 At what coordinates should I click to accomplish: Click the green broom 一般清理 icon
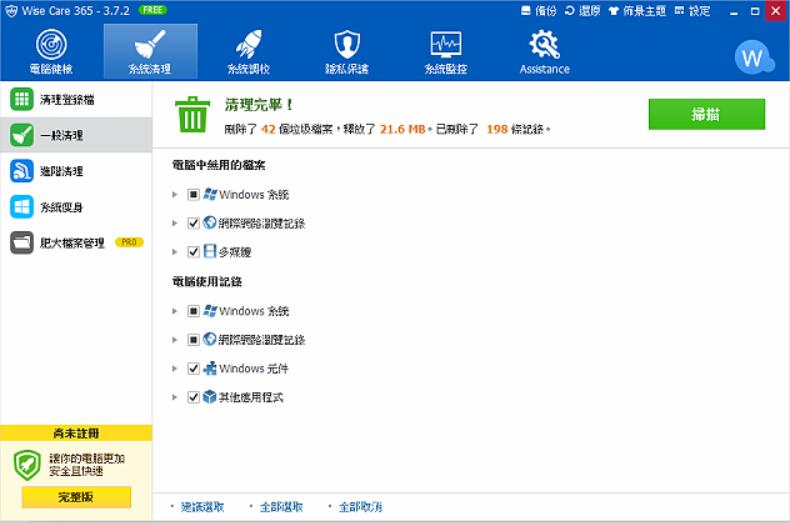tap(22, 135)
